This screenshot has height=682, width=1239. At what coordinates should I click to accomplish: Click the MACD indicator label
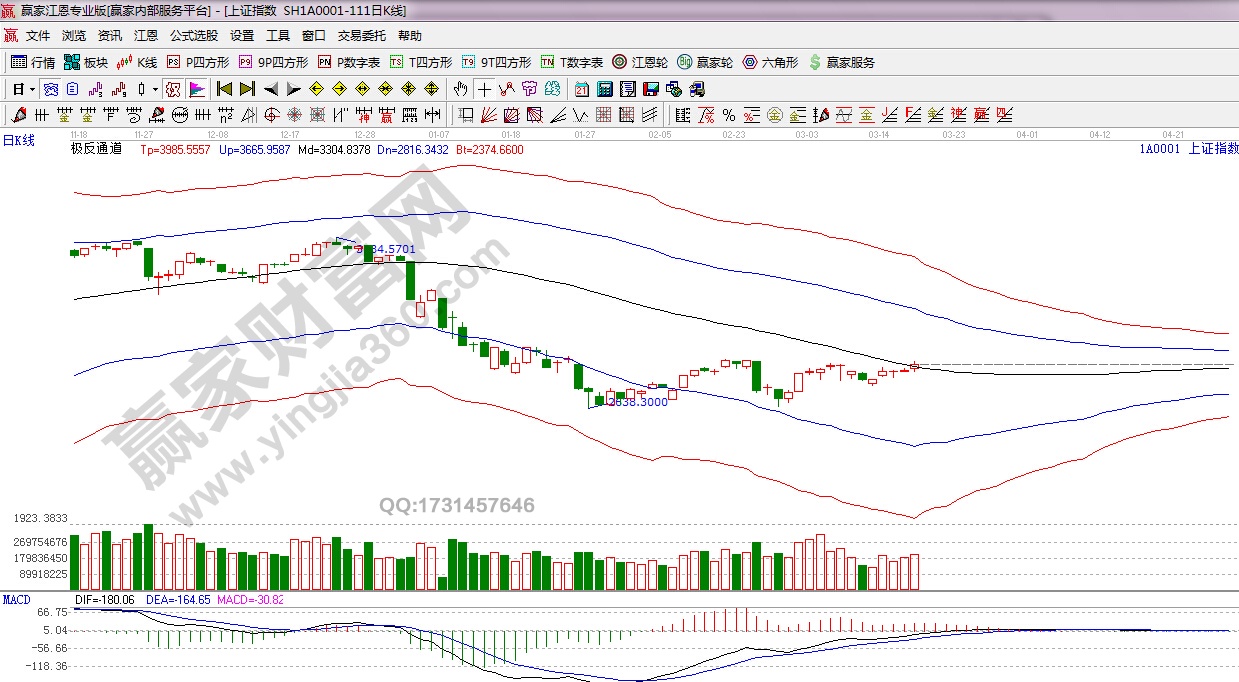point(16,600)
